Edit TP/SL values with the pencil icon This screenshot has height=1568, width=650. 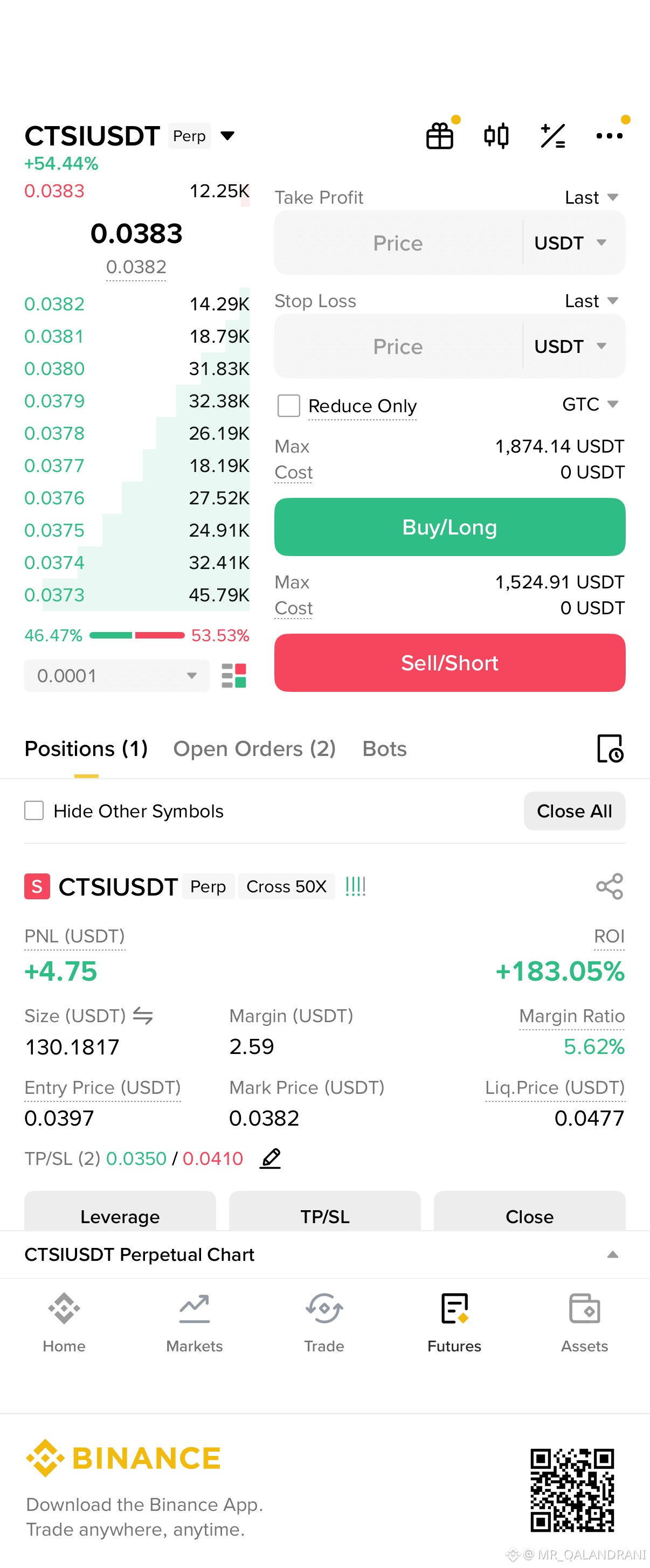(x=270, y=1158)
